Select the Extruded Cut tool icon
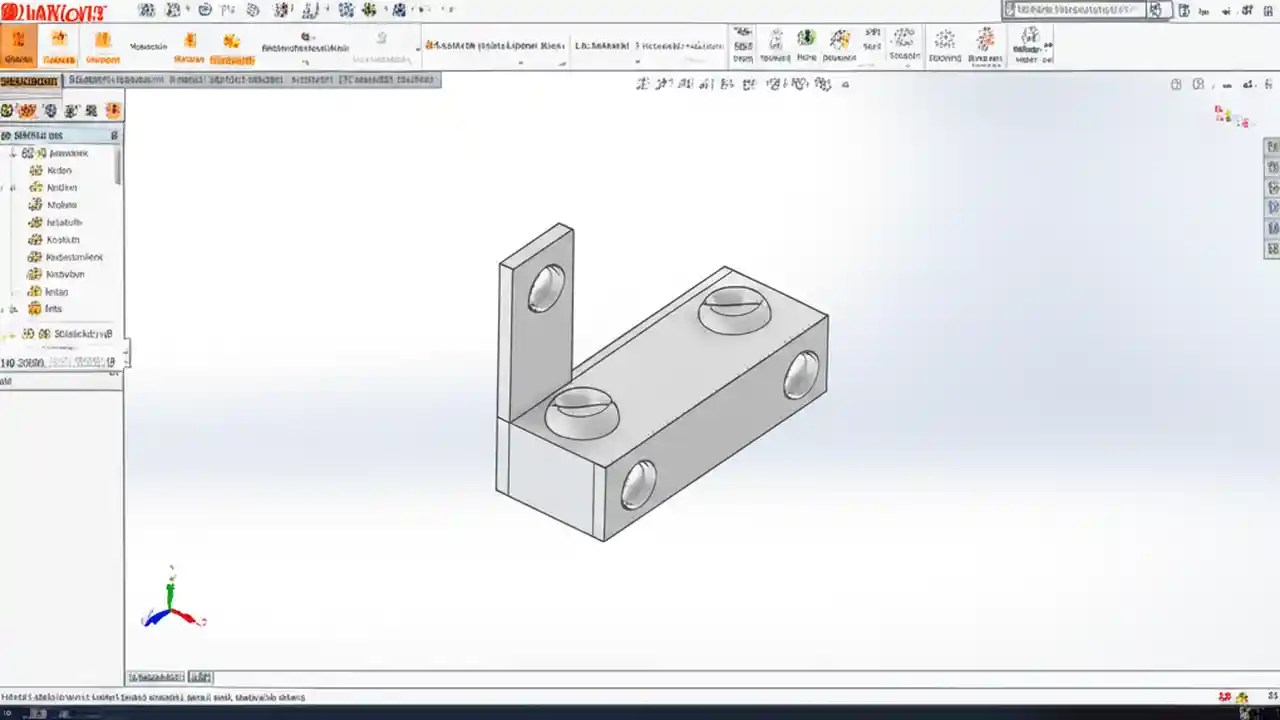The width and height of the screenshot is (1280, 720). click(x=103, y=45)
